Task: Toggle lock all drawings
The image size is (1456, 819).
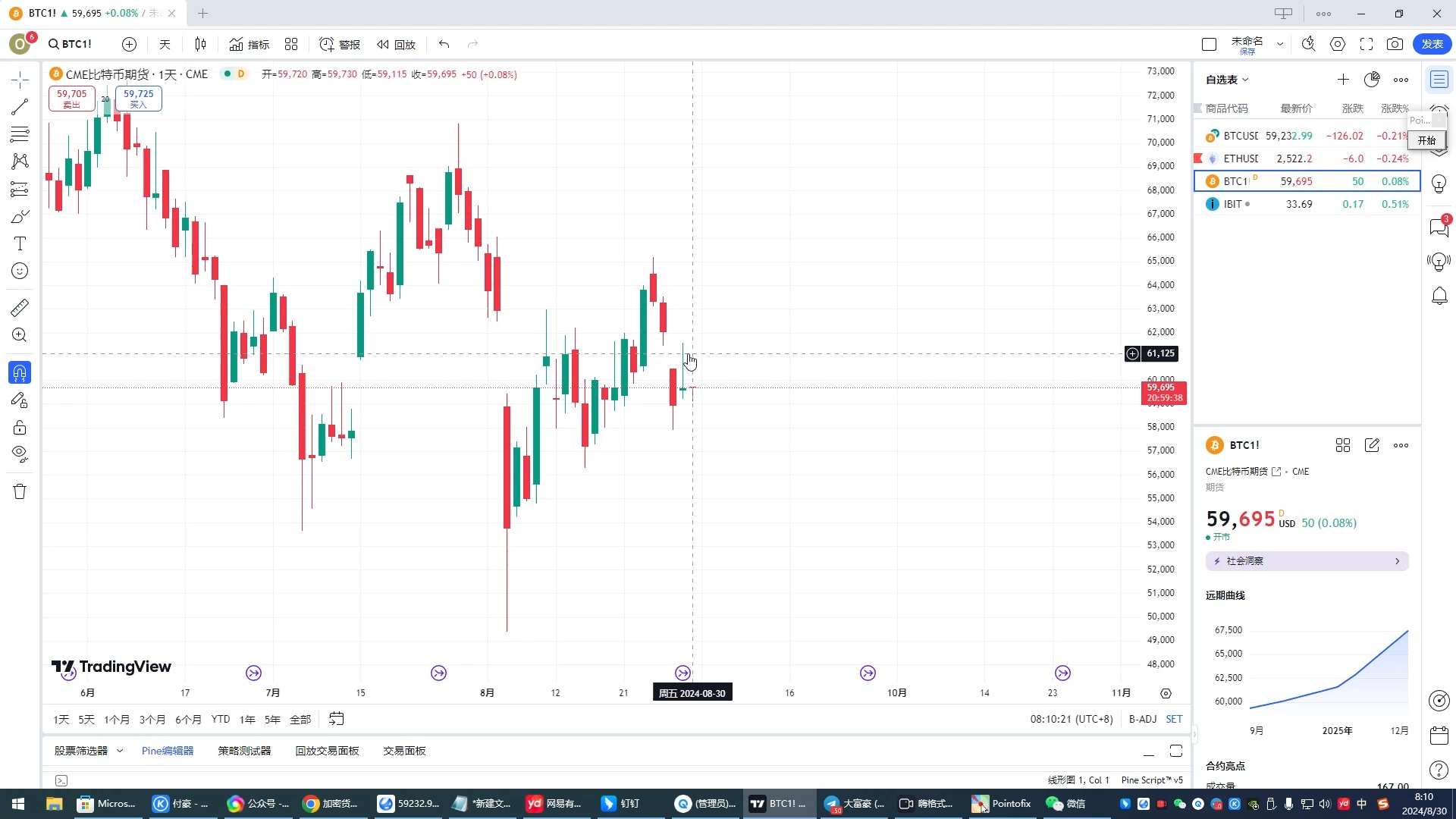Action: click(x=20, y=428)
